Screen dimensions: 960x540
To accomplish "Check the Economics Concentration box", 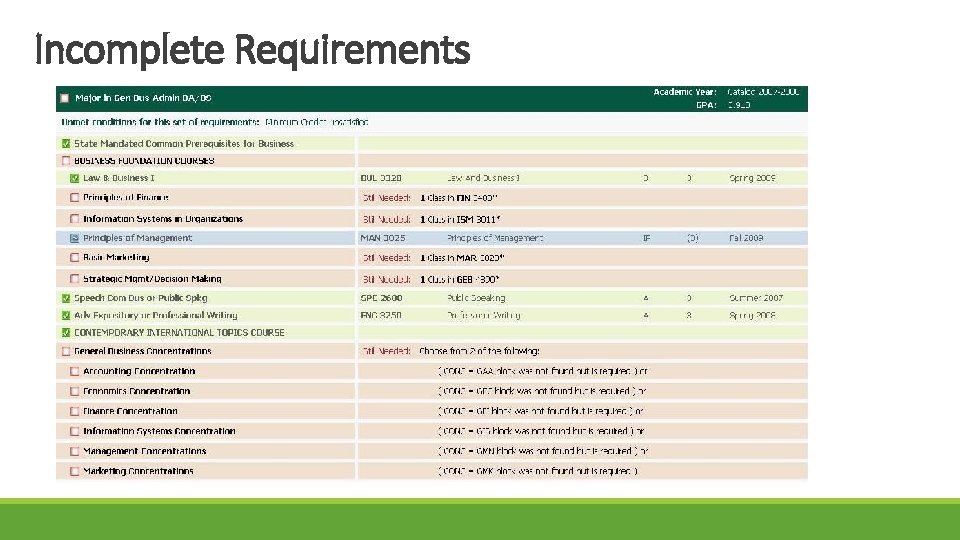I will coord(75,391).
